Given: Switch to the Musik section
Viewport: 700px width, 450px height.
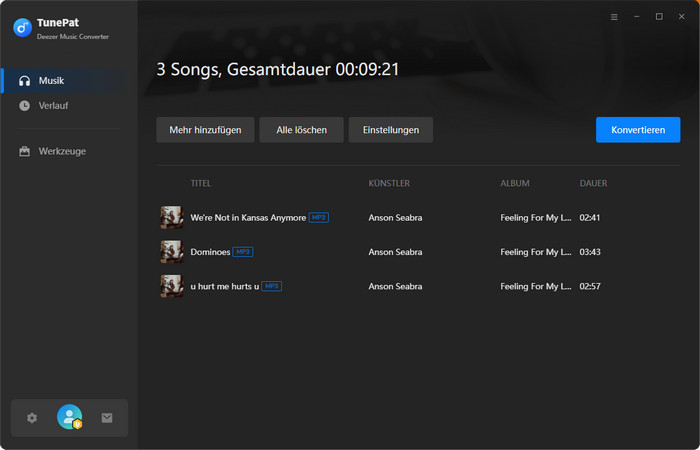Looking at the screenshot, I should [69, 81].
